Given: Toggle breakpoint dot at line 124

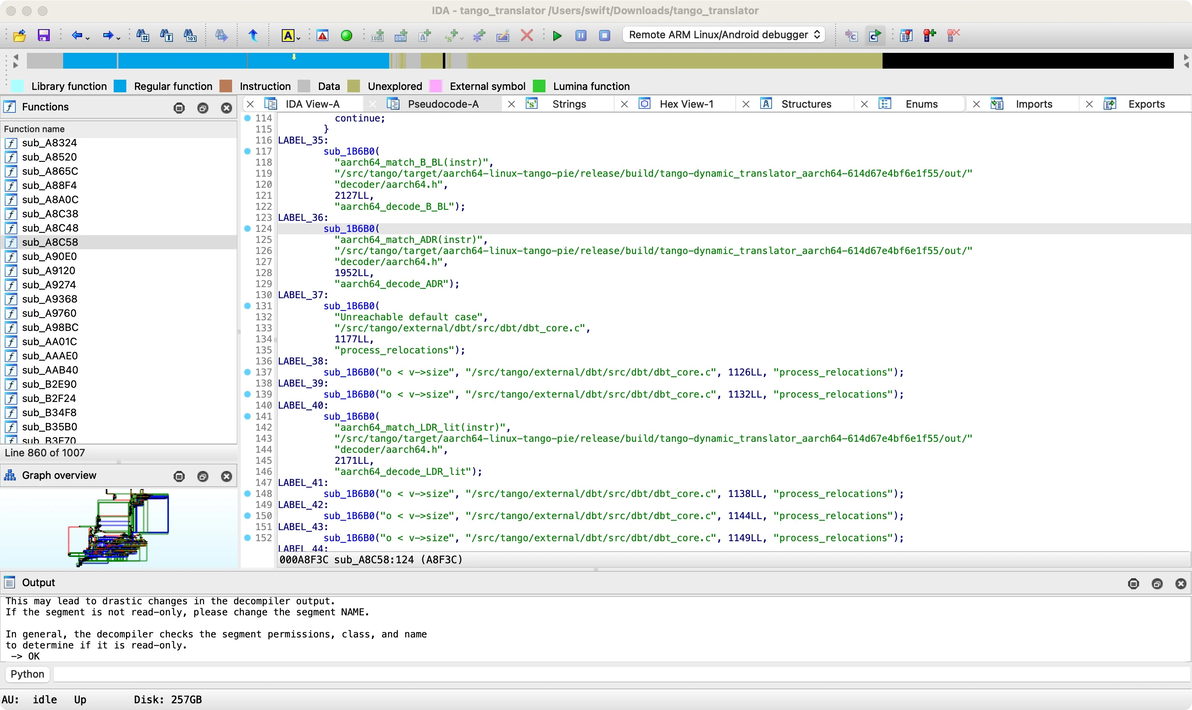Looking at the screenshot, I should tap(248, 229).
